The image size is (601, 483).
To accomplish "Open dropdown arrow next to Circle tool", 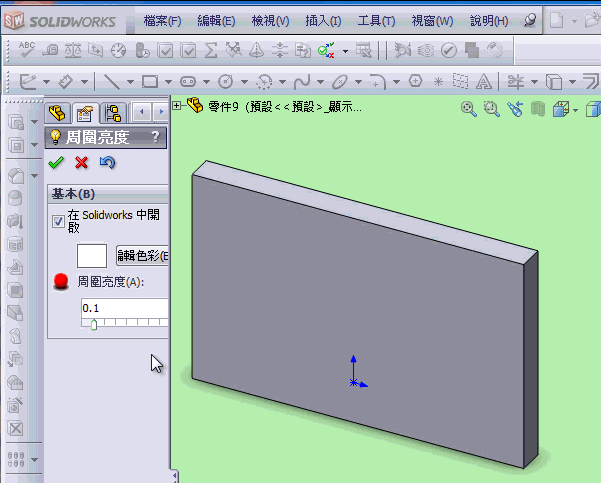I will tap(244, 82).
